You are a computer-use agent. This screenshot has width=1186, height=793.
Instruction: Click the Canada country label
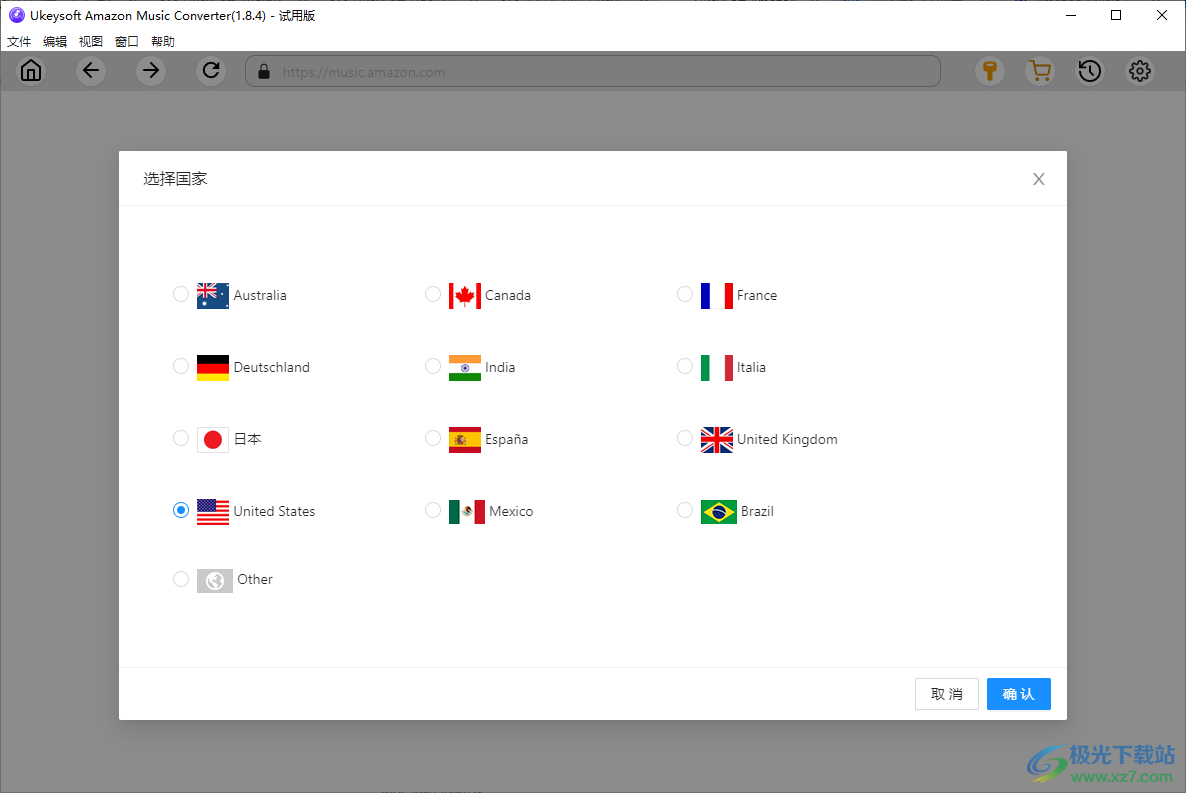(x=508, y=295)
